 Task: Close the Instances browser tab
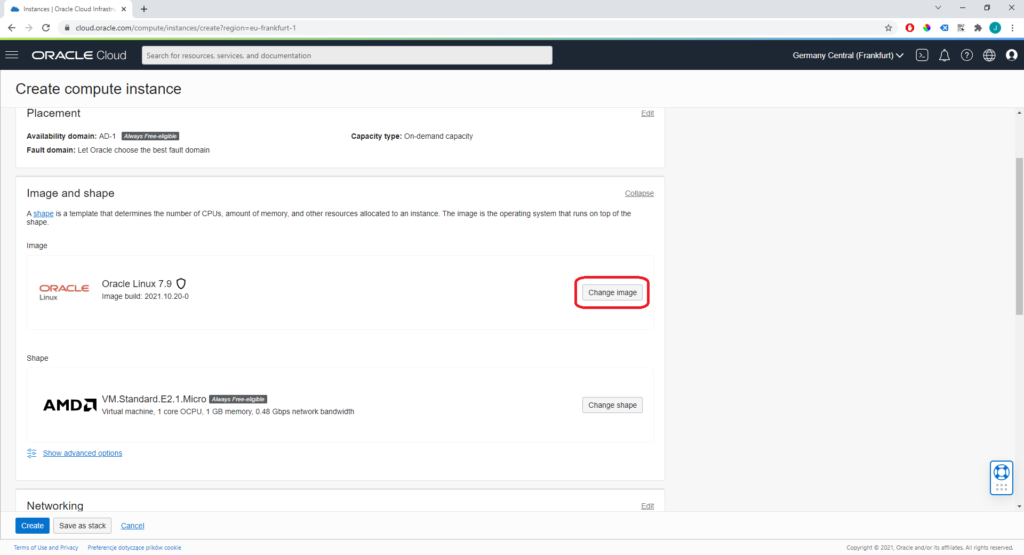(x=123, y=9)
